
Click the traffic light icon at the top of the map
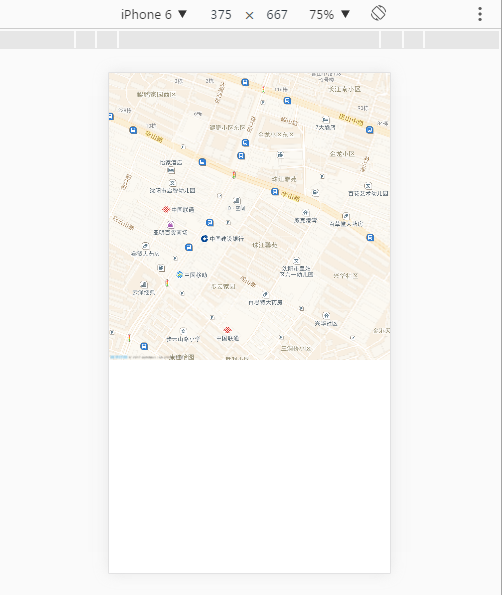[x=263, y=90]
